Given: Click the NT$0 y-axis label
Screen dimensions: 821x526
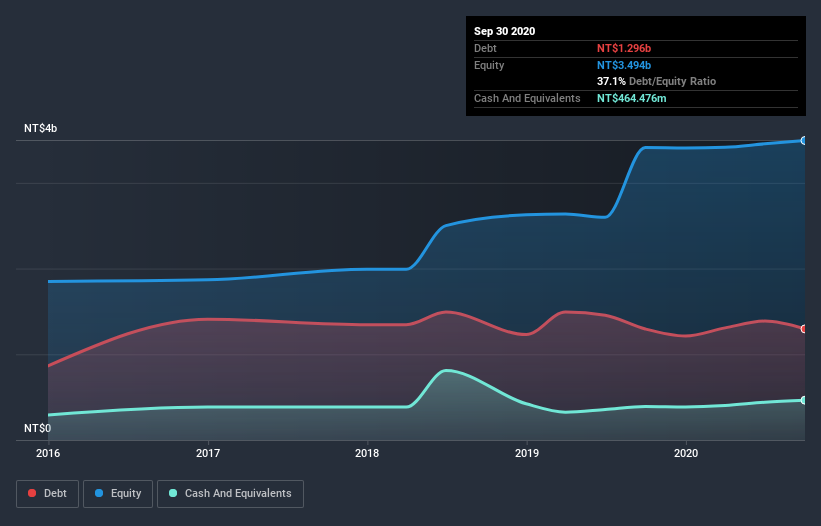Looking at the screenshot, I should click(x=38, y=428).
